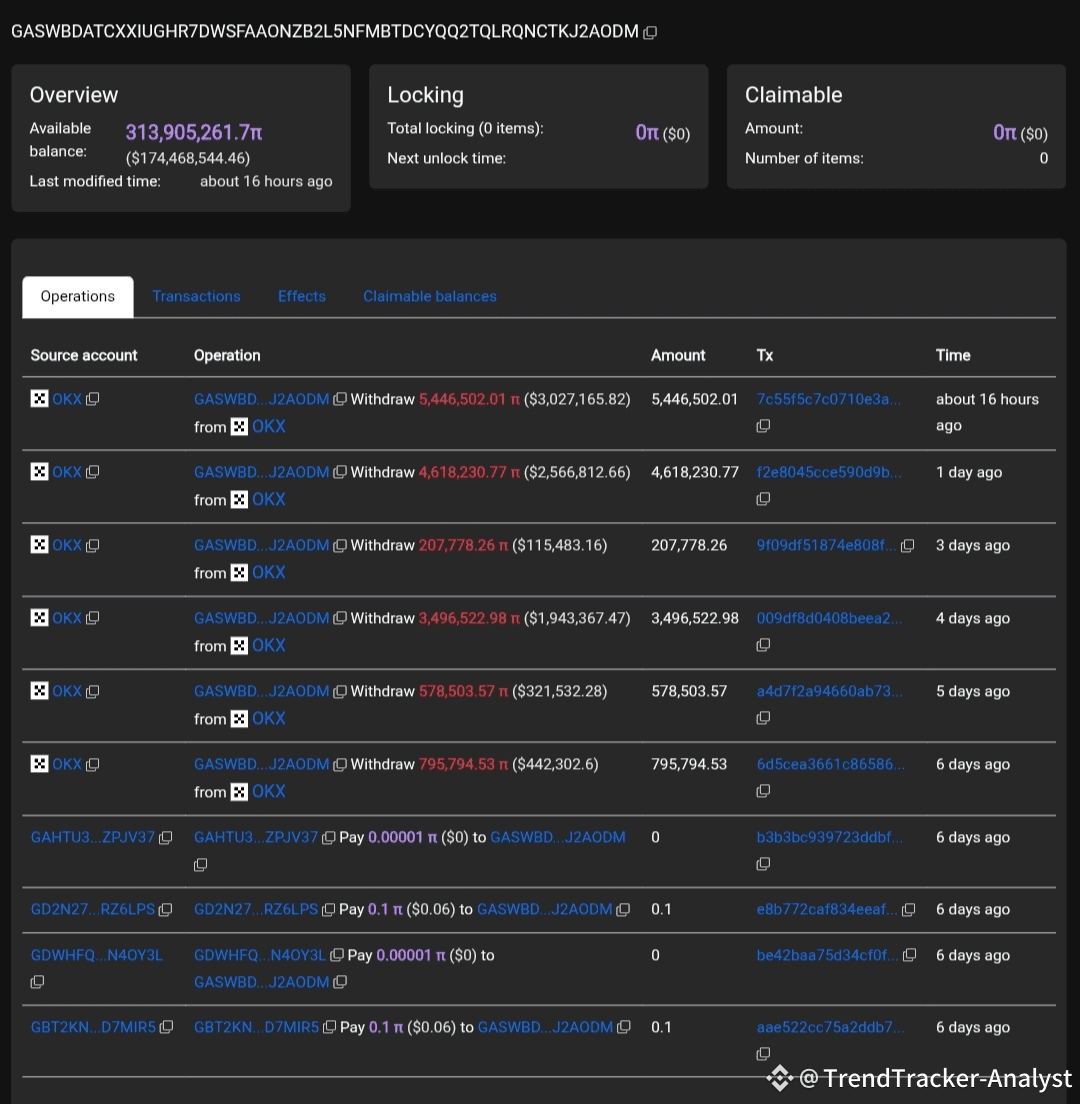Open transaction 009df8d0408beea2 link
Image resolution: width=1080 pixels, height=1104 pixels.
click(x=828, y=618)
